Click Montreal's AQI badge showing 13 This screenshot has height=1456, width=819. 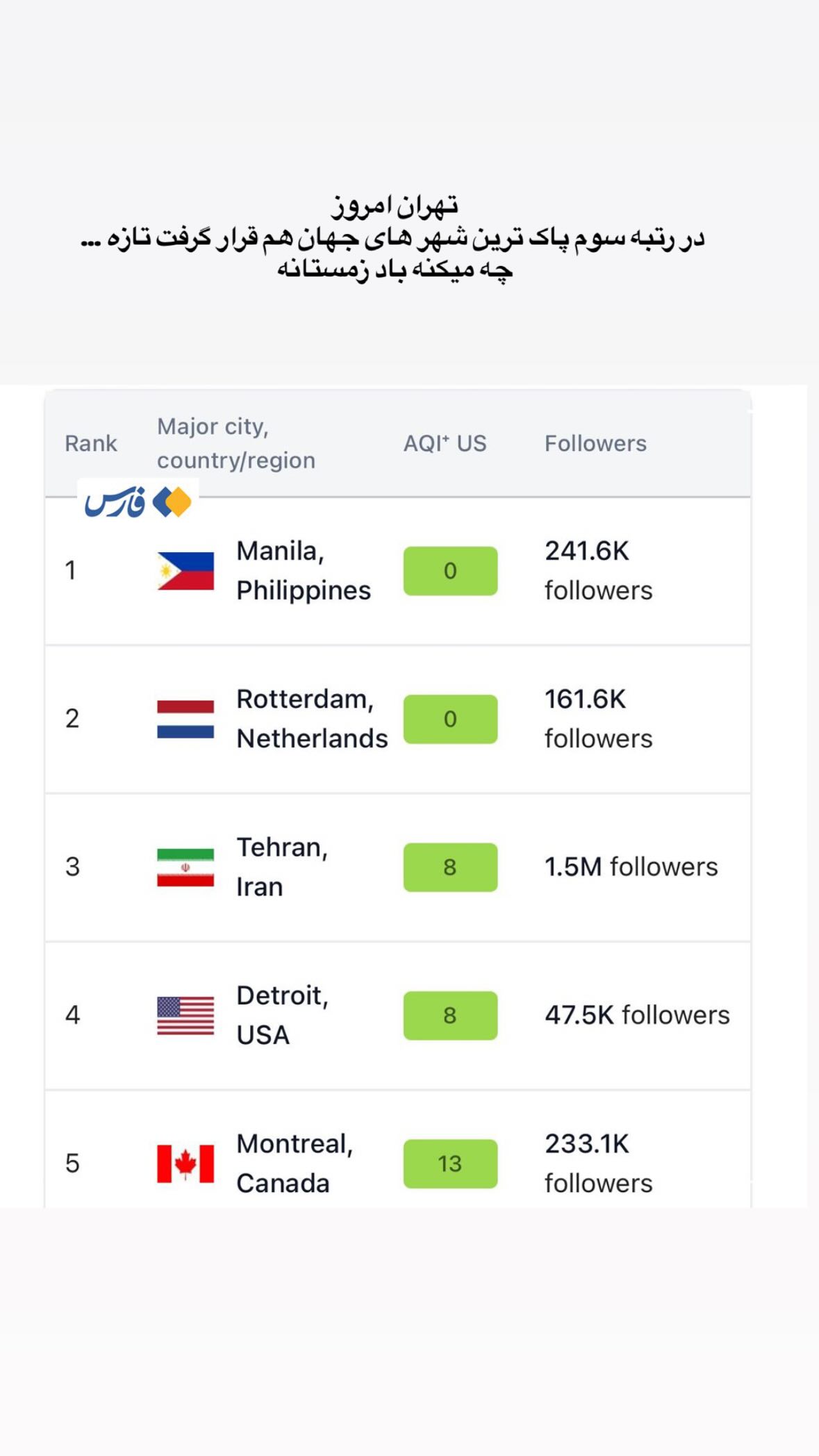(x=450, y=1164)
